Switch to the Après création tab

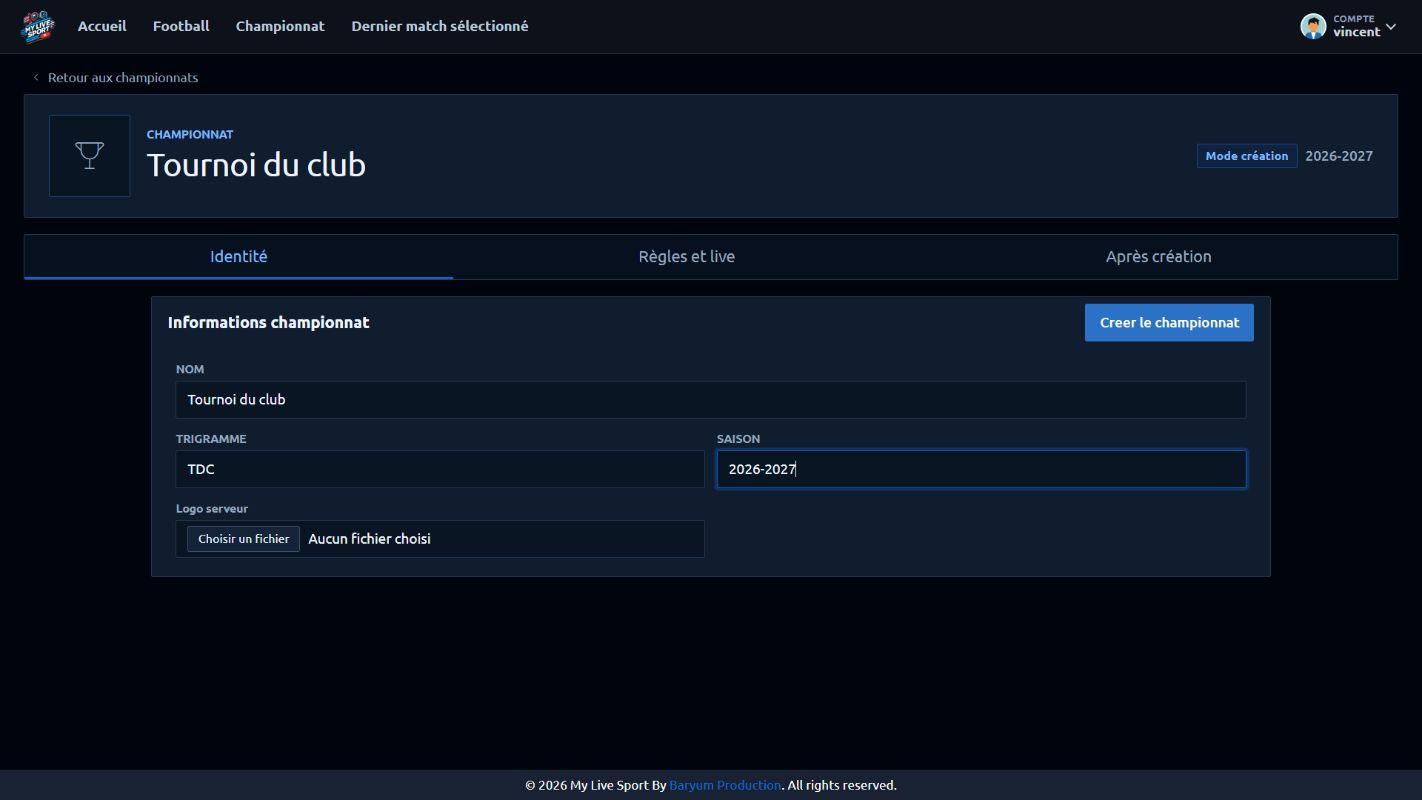point(1159,257)
